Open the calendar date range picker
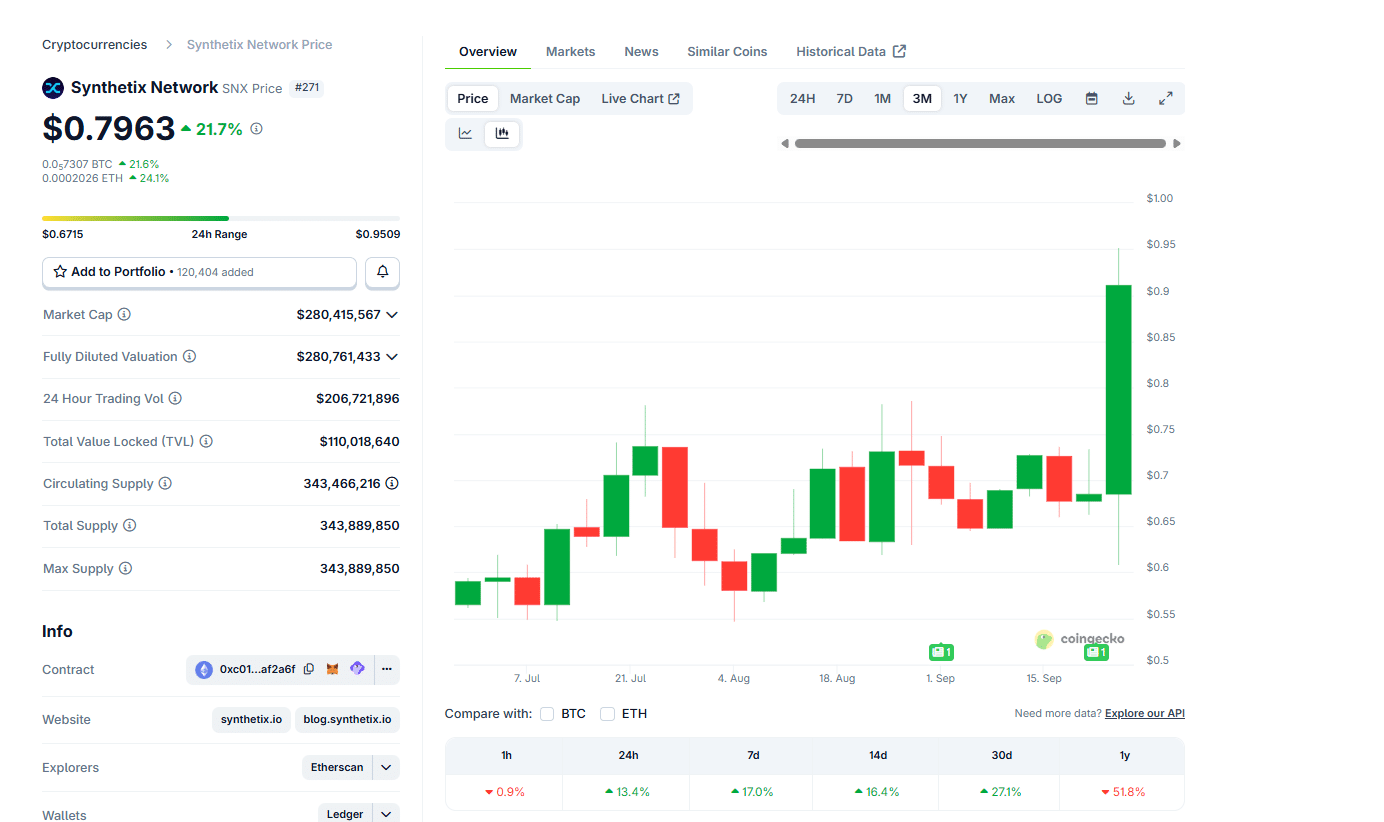1384x822 pixels. tap(1092, 98)
